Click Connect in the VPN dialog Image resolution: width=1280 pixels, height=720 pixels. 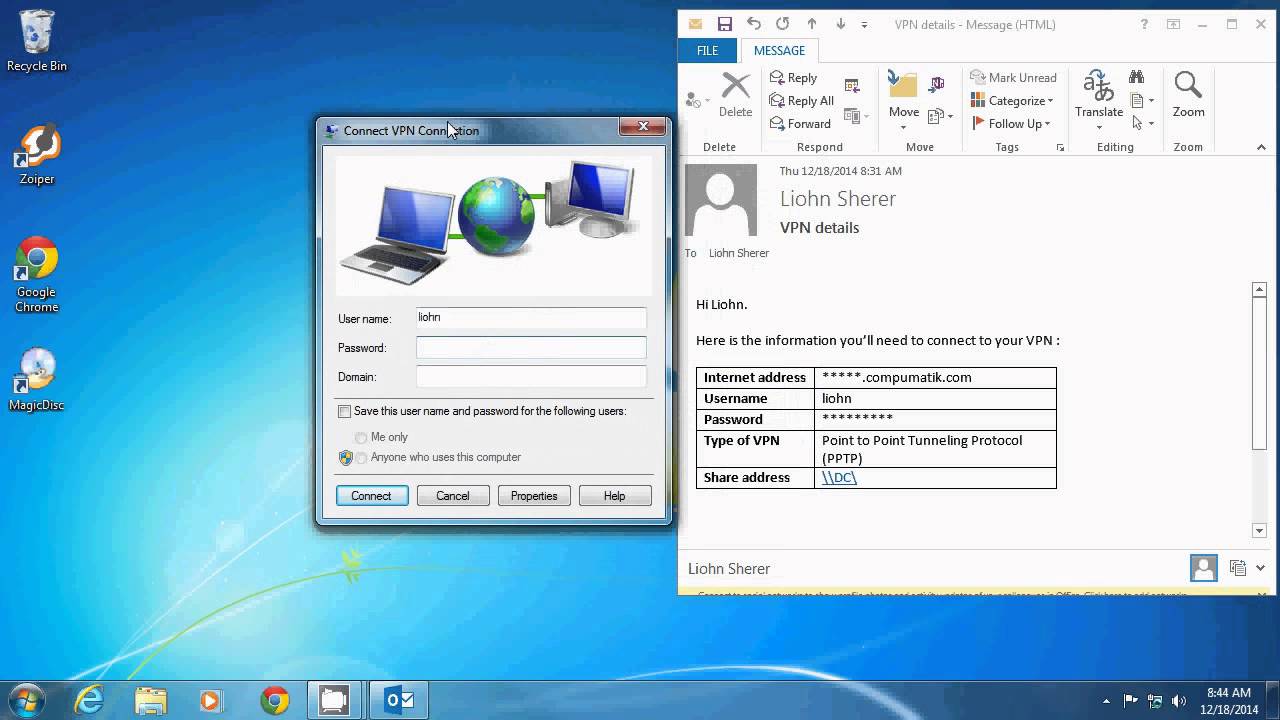click(x=371, y=496)
